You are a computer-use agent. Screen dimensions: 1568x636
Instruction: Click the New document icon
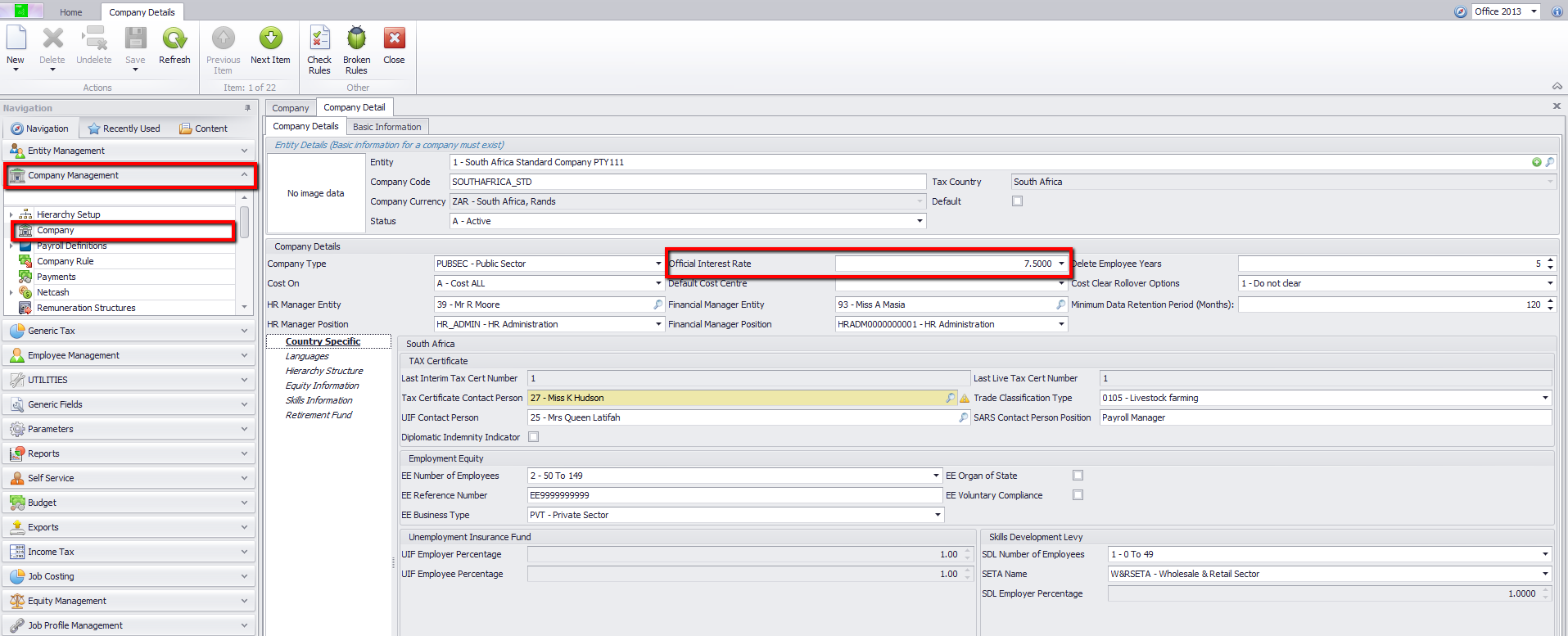(x=16, y=38)
